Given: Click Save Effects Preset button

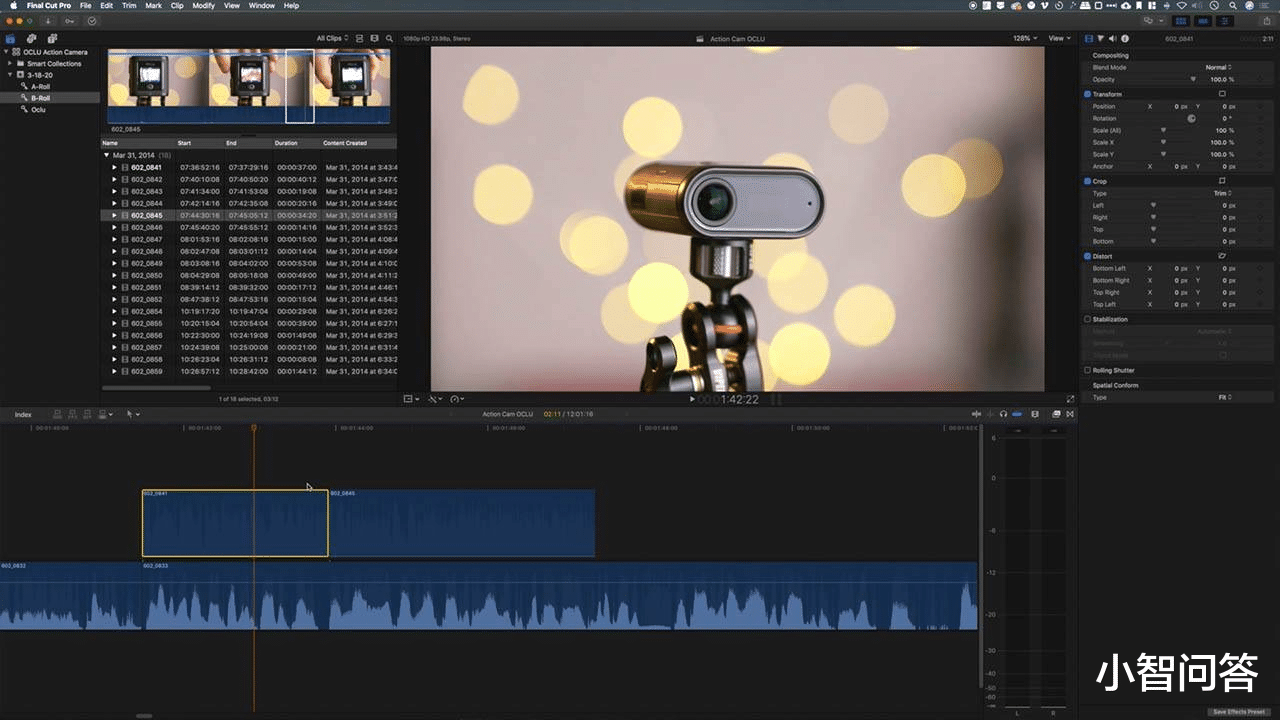Looking at the screenshot, I should pyautogui.click(x=1239, y=712).
